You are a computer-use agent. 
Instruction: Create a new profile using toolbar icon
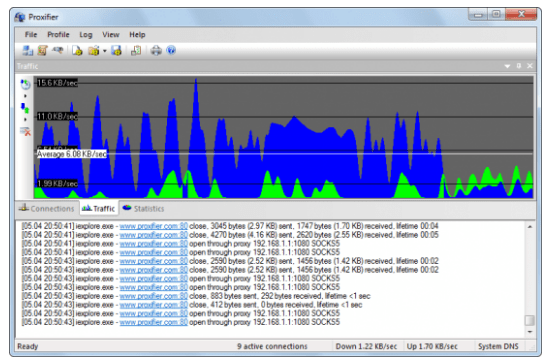(x=77, y=51)
